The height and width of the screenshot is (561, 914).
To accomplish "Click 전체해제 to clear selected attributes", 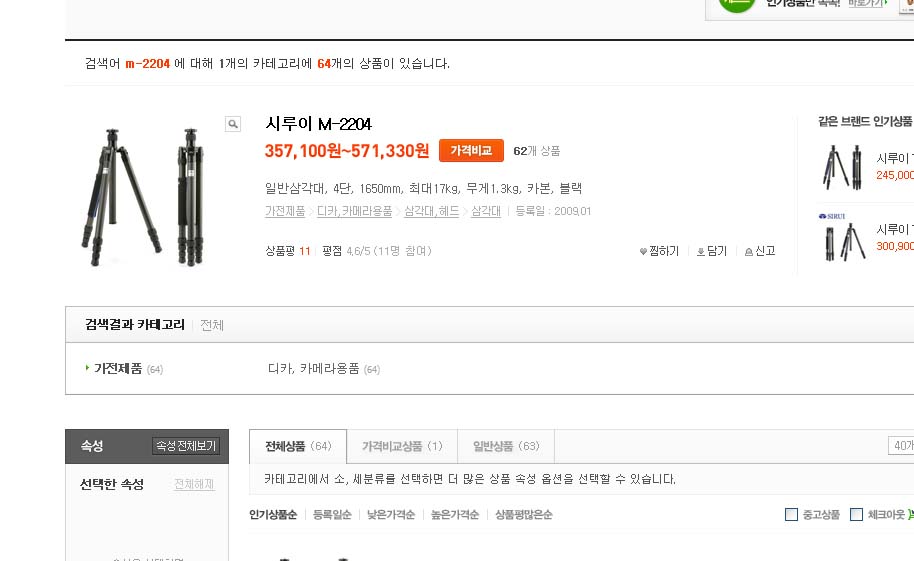I will click(194, 484).
